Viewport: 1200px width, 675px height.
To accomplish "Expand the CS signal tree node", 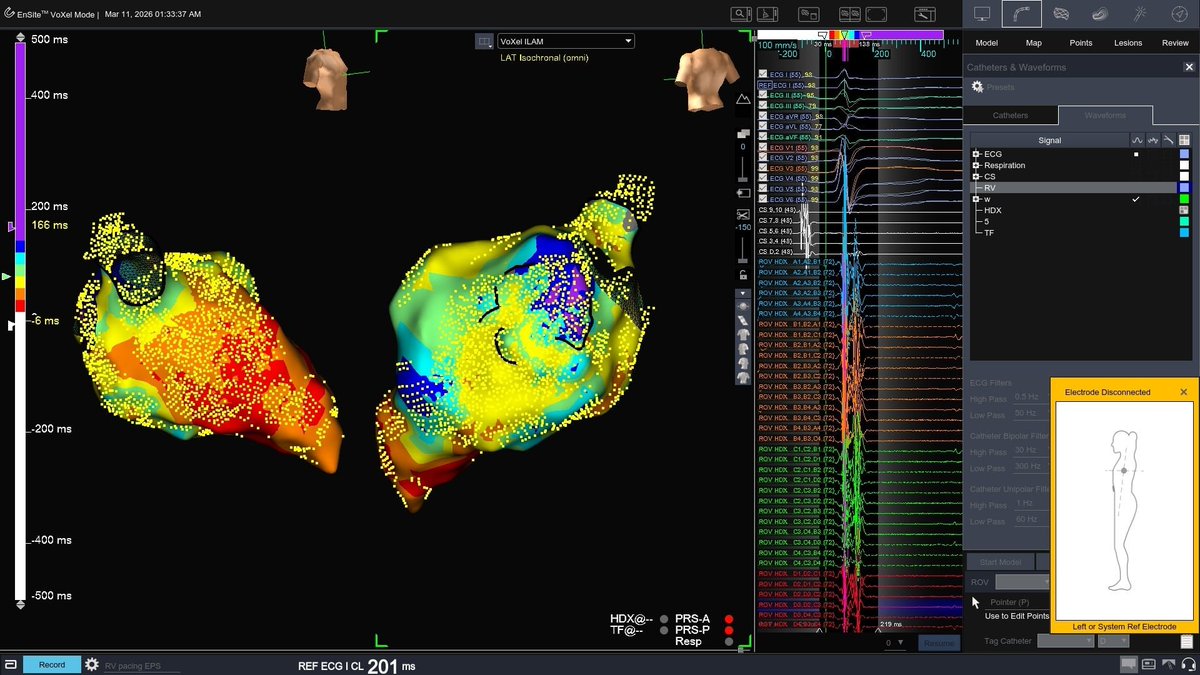I will click(x=977, y=176).
